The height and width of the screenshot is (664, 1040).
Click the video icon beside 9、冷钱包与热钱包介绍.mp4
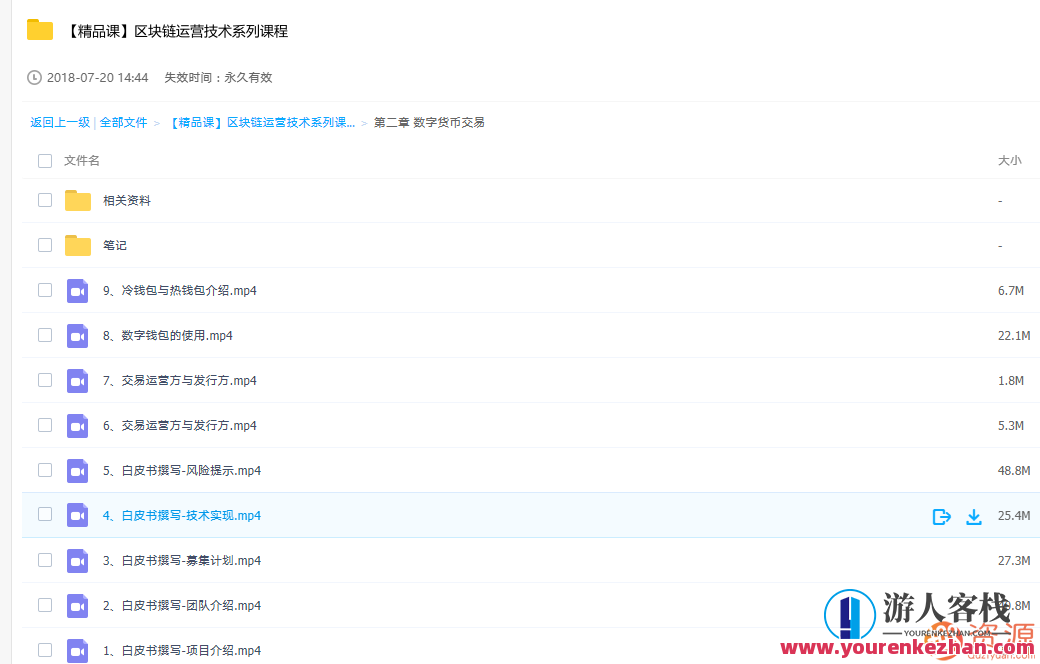pos(77,290)
